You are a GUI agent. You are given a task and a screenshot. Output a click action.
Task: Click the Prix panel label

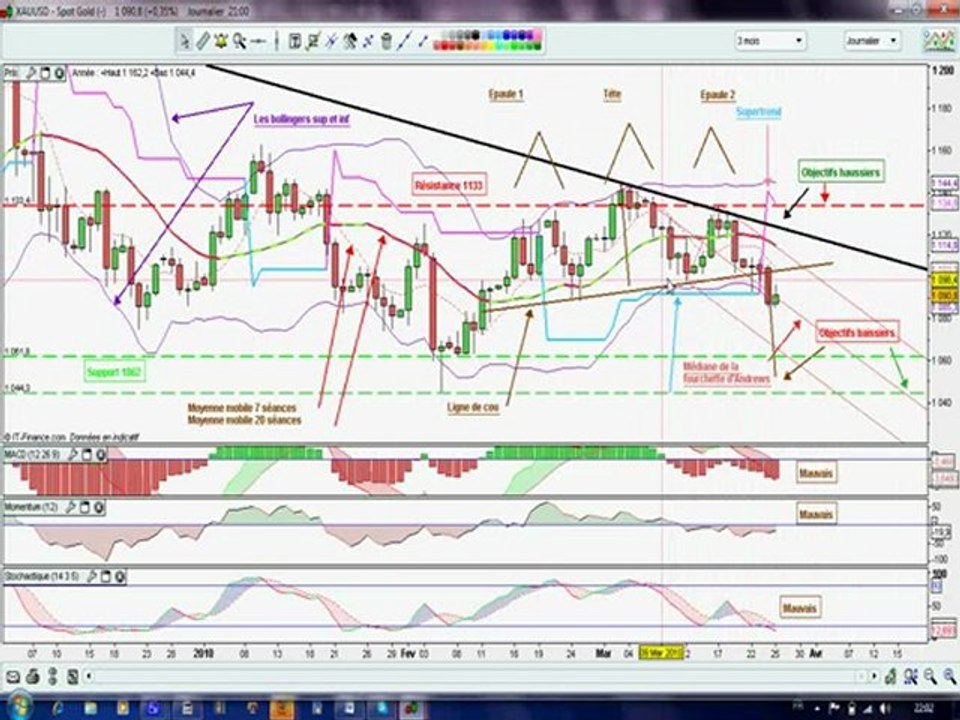click(x=12, y=73)
